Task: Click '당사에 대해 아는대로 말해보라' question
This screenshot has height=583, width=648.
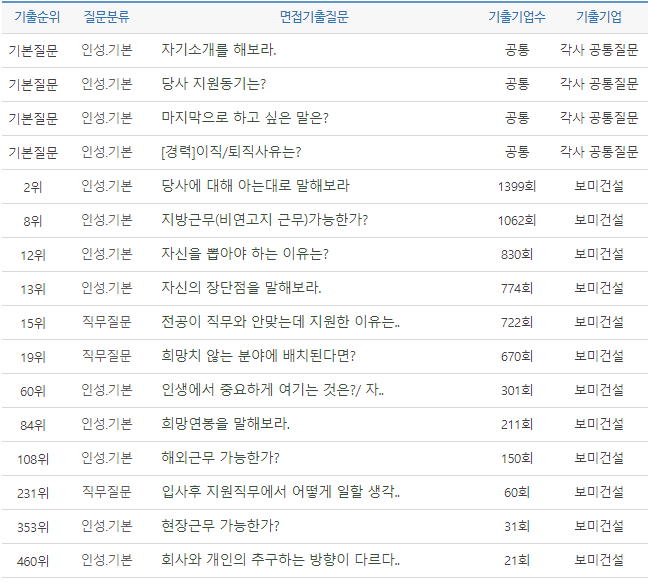Action: click(x=255, y=186)
